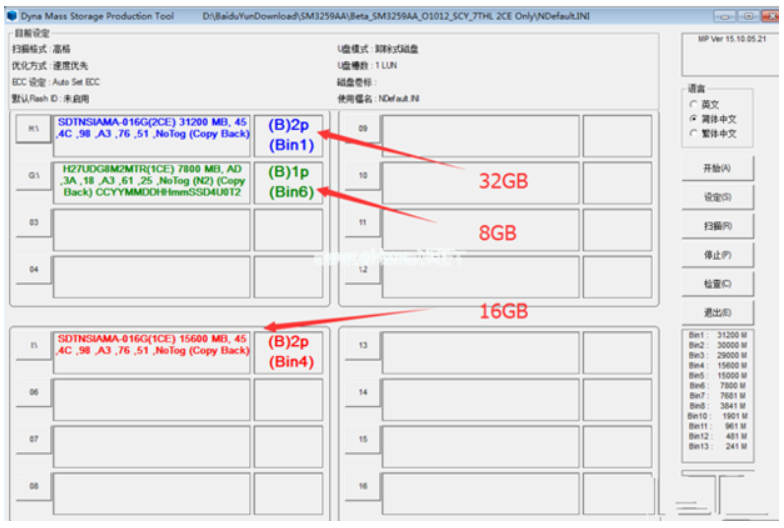Click the 扫描(R) scan button
This screenshot has width=784, height=528.
[718, 226]
